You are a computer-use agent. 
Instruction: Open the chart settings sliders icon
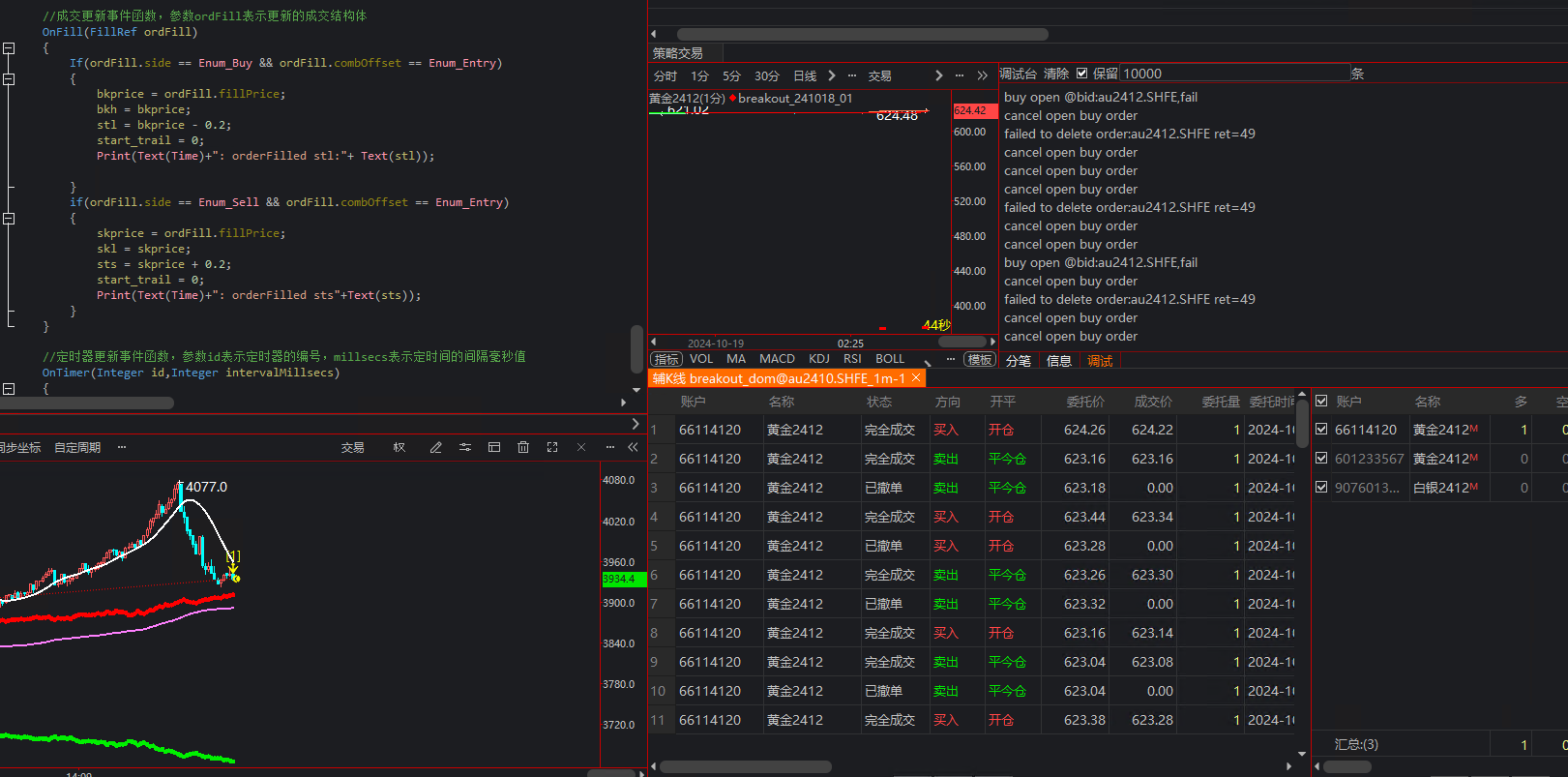pos(465,447)
